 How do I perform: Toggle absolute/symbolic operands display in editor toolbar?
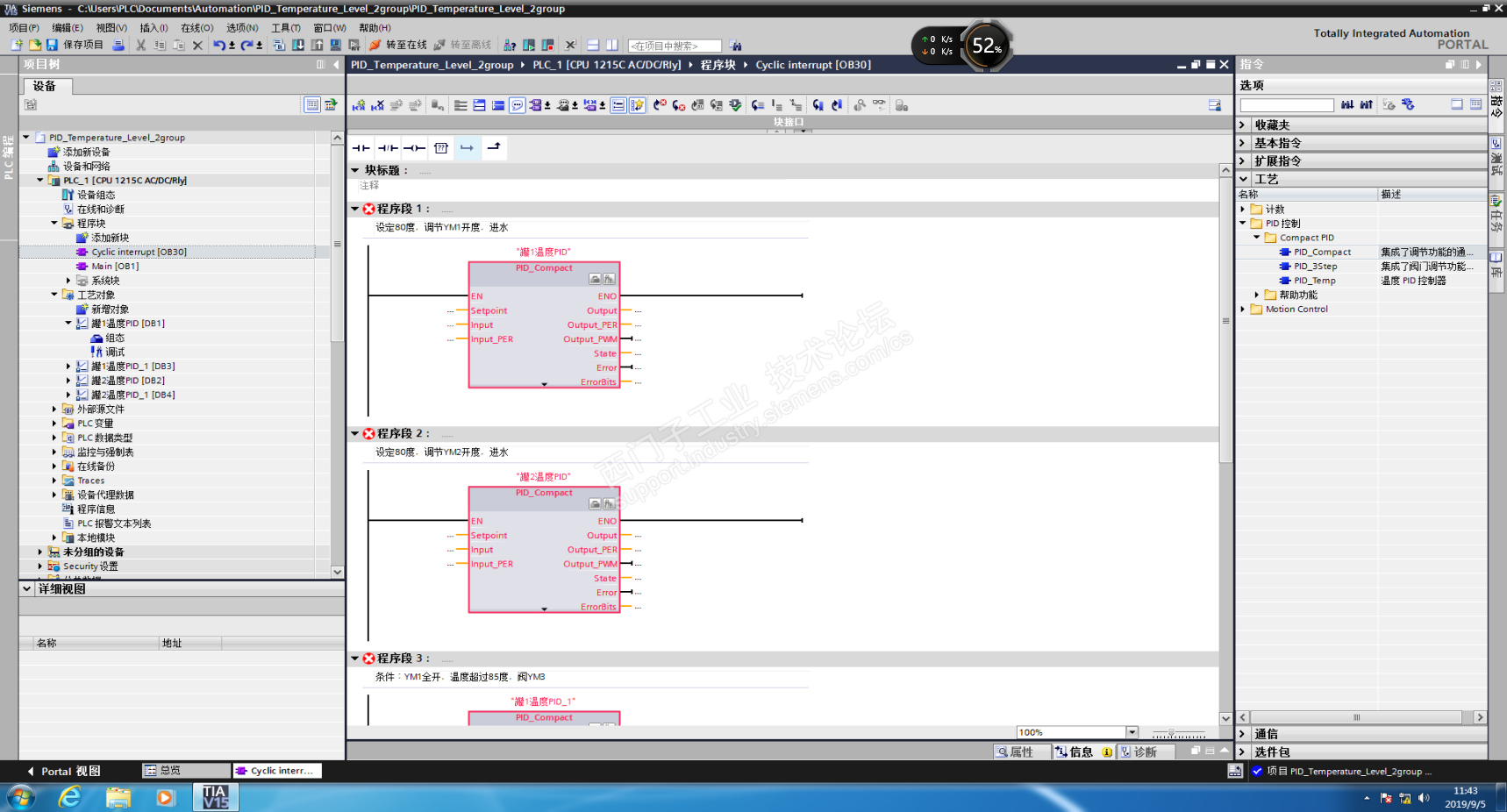pyautogui.click(x=535, y=105)
